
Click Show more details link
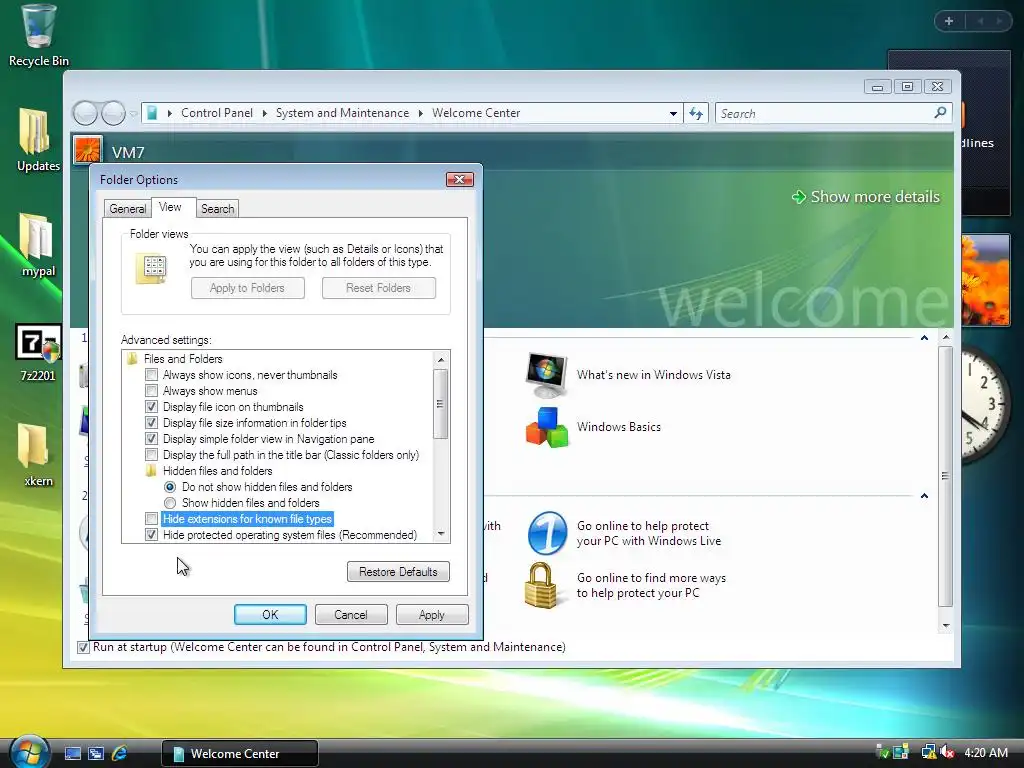click(875, 197)
